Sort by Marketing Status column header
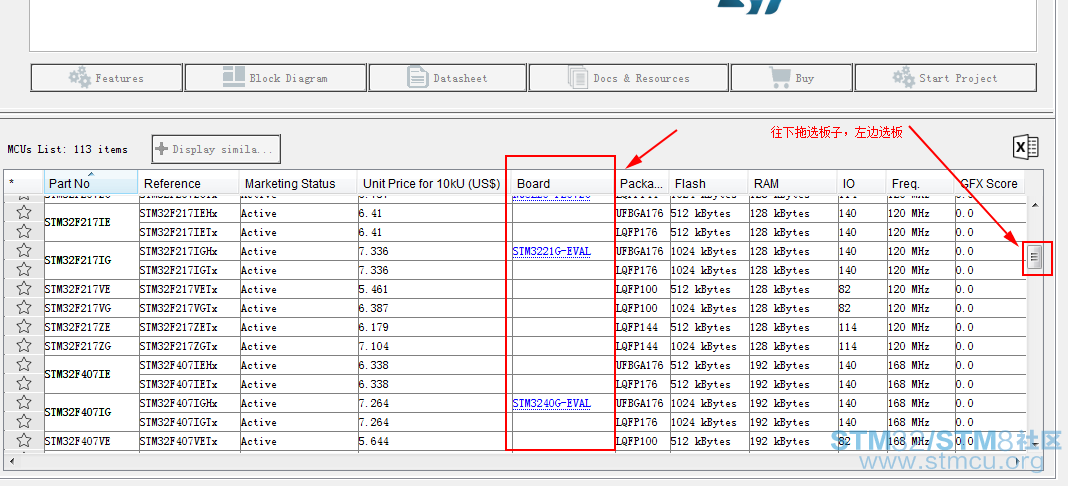This screenshot has width=1068, height=486. [298, 183]
